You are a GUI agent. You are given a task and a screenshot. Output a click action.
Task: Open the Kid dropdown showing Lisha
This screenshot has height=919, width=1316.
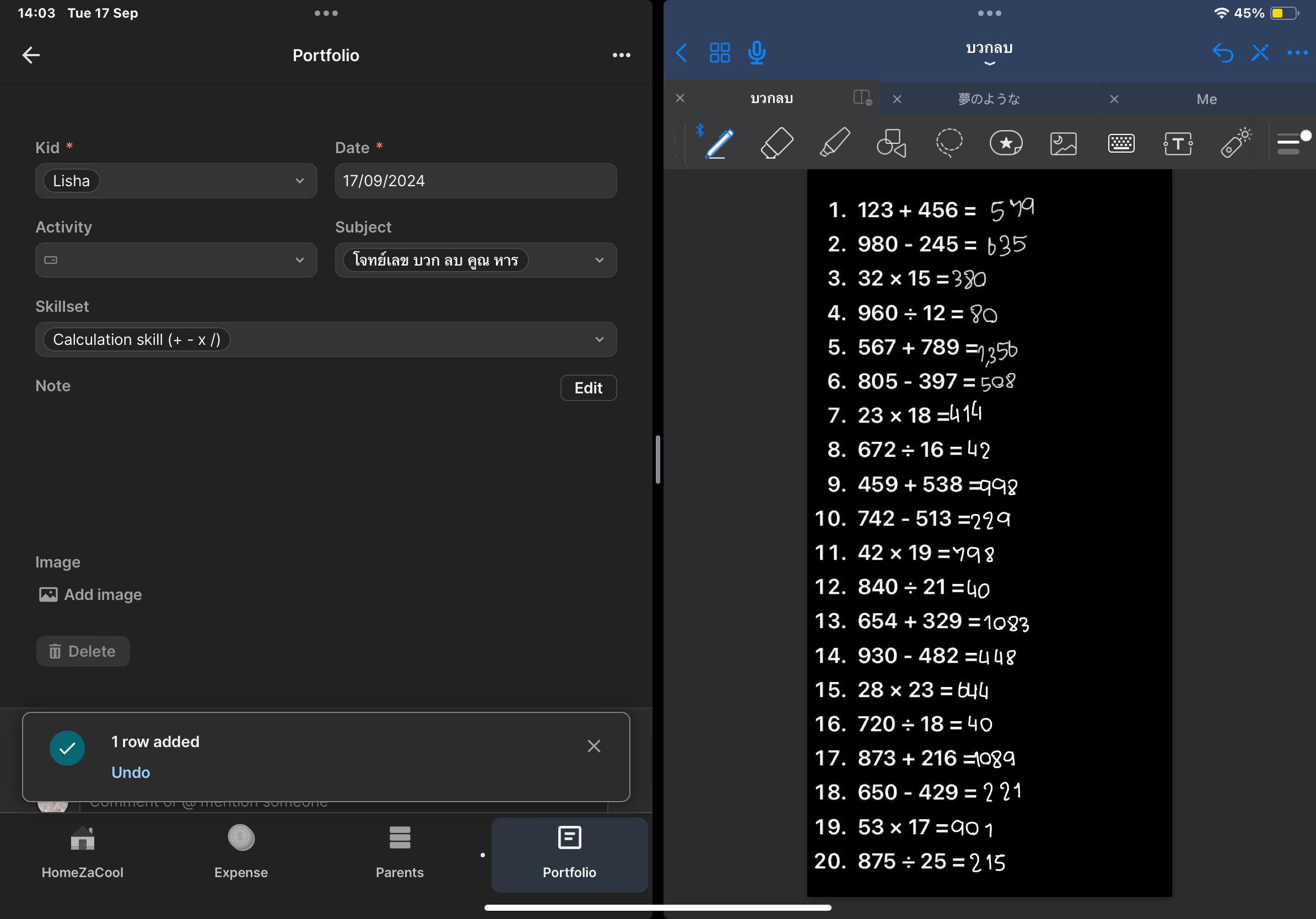[x=176, y=181]
